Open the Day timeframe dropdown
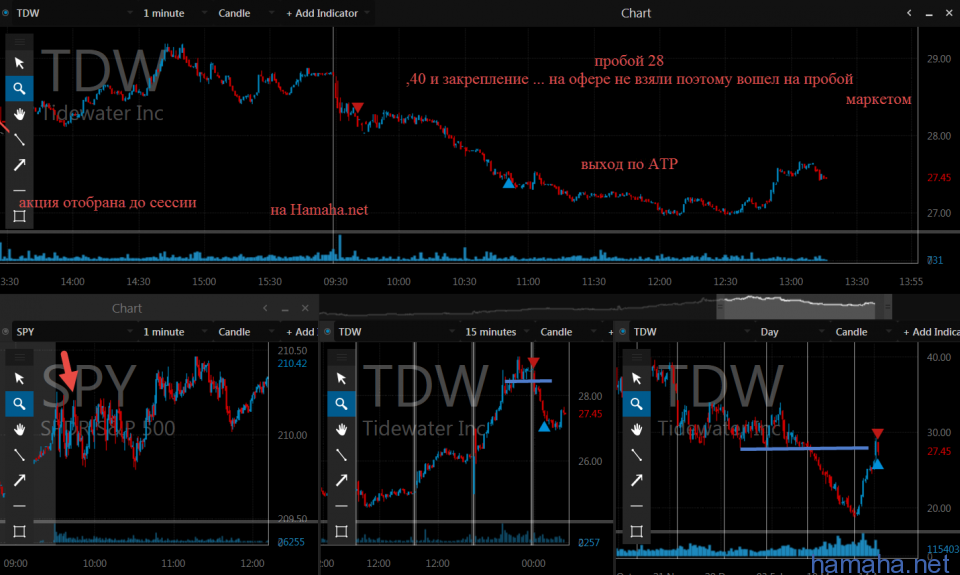 [790, 332]
